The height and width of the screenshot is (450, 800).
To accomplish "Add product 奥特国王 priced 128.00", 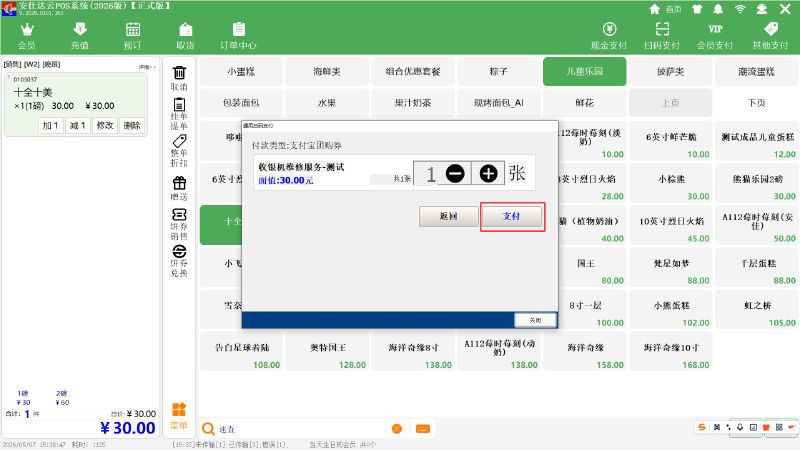I will pyautogui.click(x=327, y=352).
